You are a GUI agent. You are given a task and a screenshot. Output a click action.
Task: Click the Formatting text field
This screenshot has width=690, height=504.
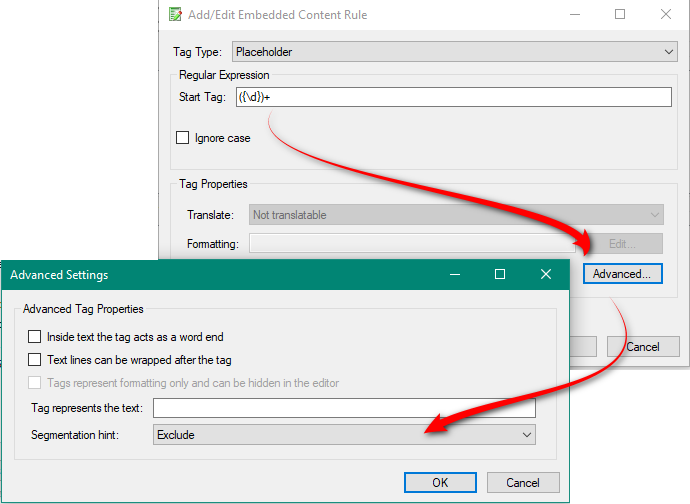point(412,243)
